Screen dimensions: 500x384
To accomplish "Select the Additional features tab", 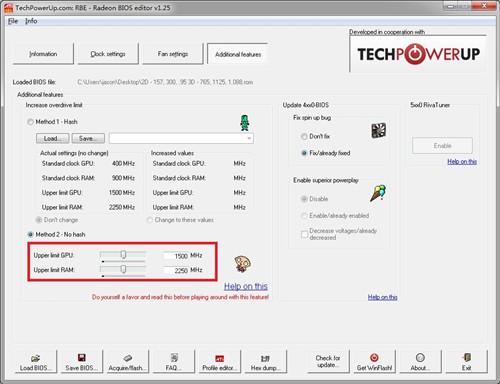I will coord(238,54).
